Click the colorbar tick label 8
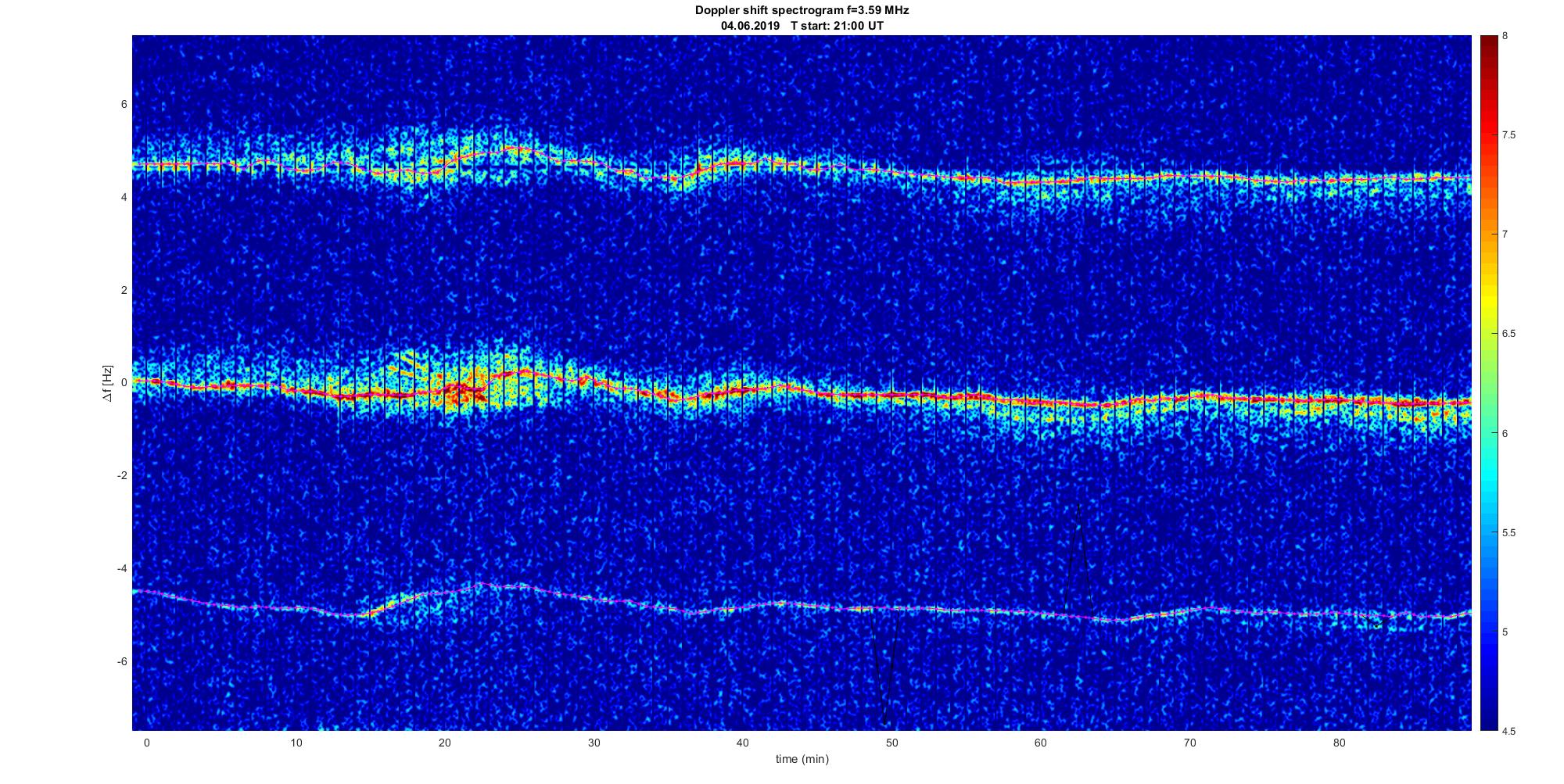This screenshot has height=784, width=1564. pyautogui.click(x=1505, y=36)
